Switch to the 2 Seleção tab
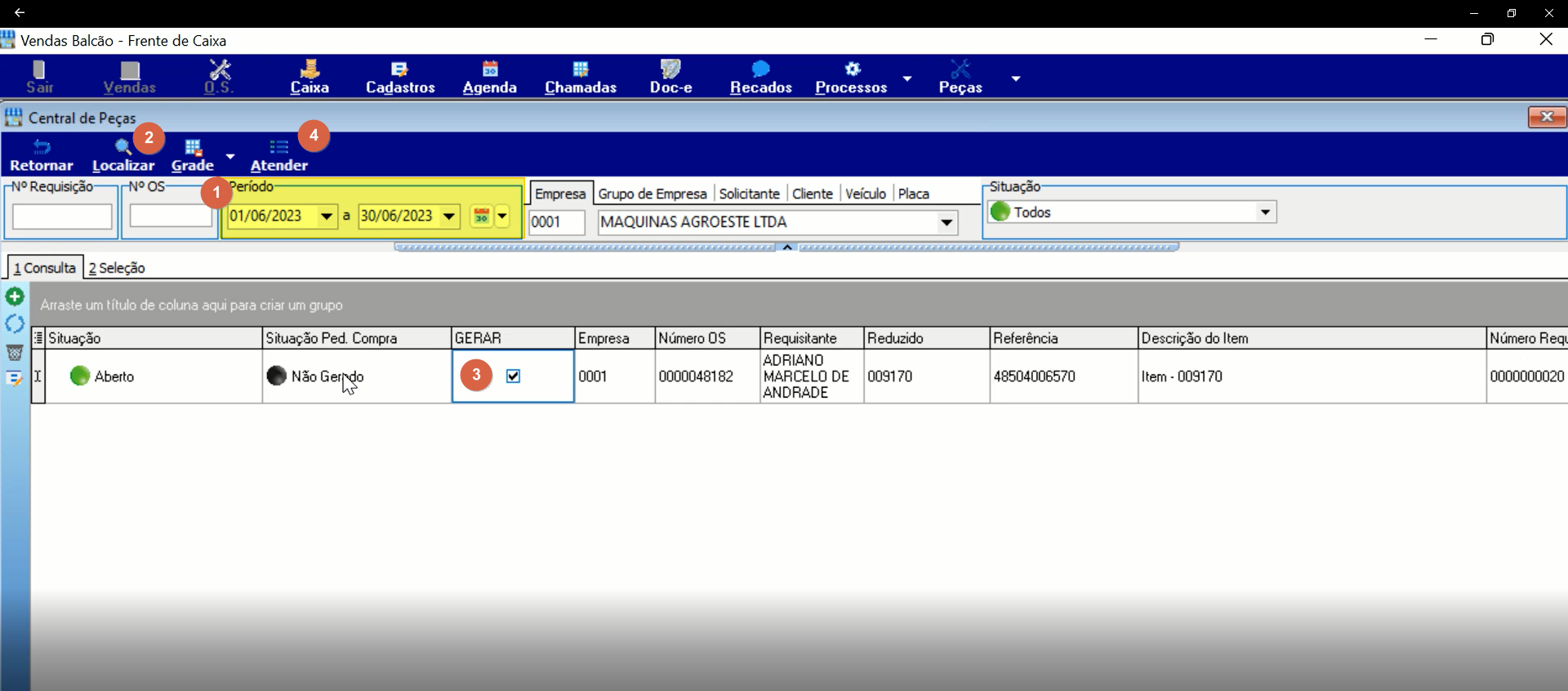 [x=117, y=268]
